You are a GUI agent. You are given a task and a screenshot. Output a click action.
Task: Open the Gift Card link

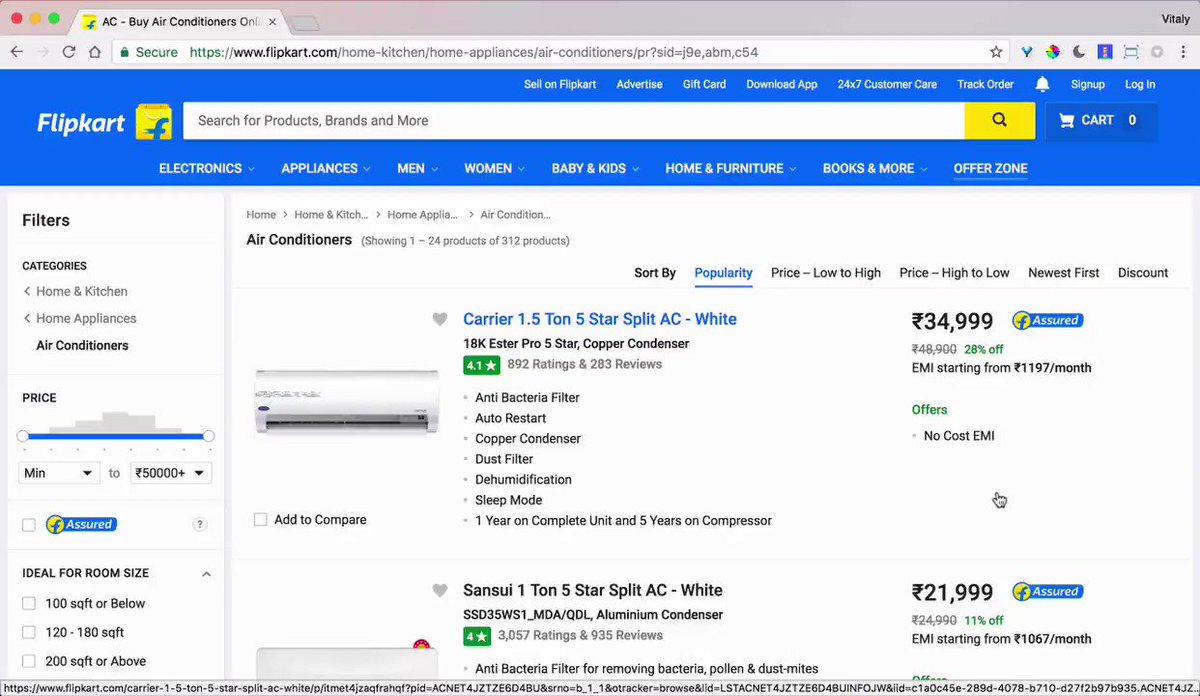704,85
